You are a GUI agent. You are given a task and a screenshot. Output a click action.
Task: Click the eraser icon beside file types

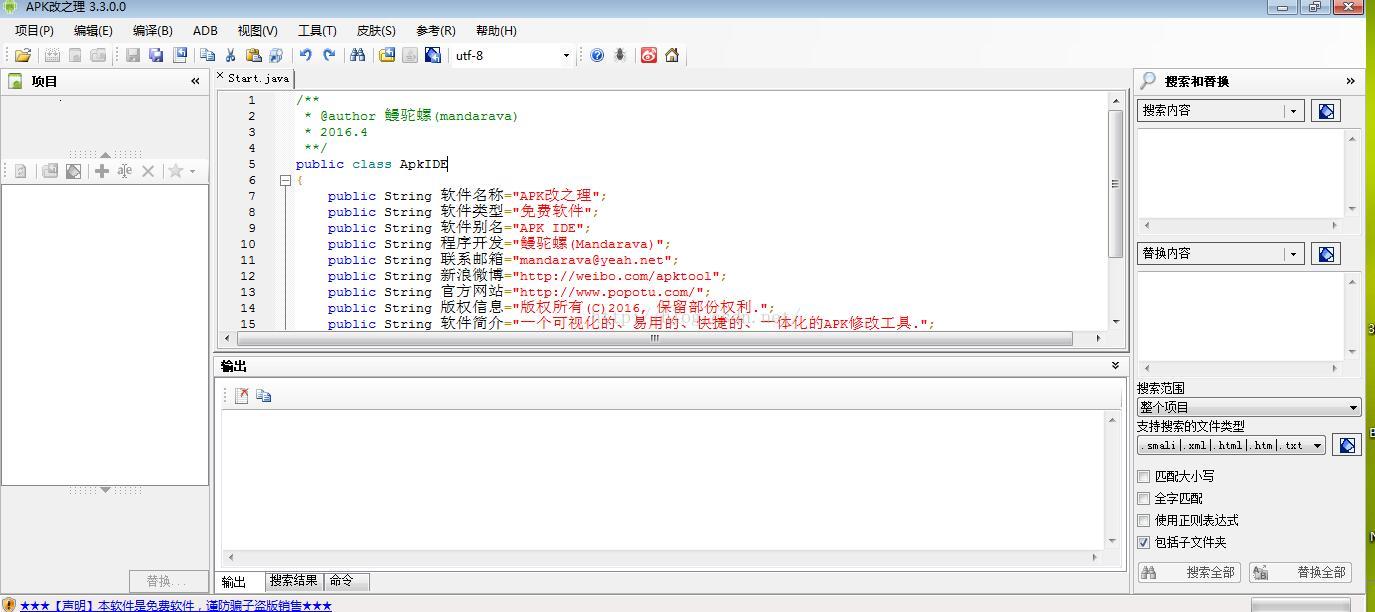coord(1347,445)
